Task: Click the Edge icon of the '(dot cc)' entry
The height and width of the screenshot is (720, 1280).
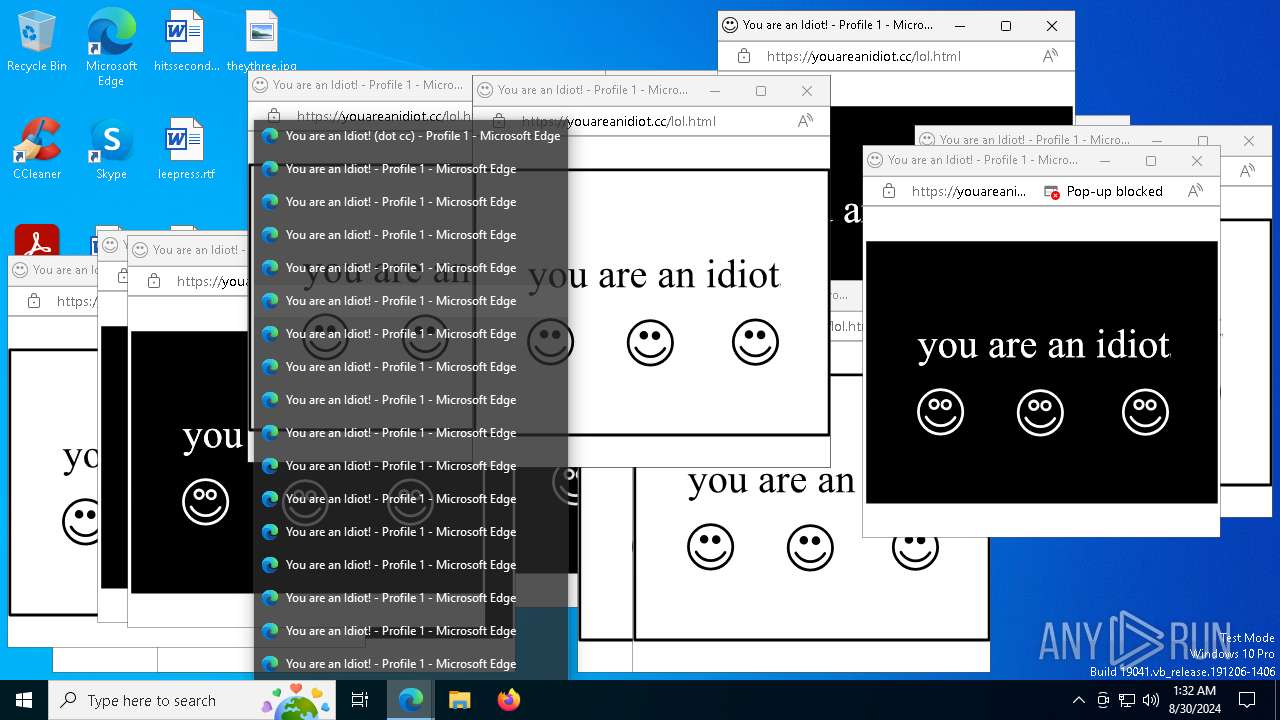Action: pyautogui.click(x=270, y=136)
